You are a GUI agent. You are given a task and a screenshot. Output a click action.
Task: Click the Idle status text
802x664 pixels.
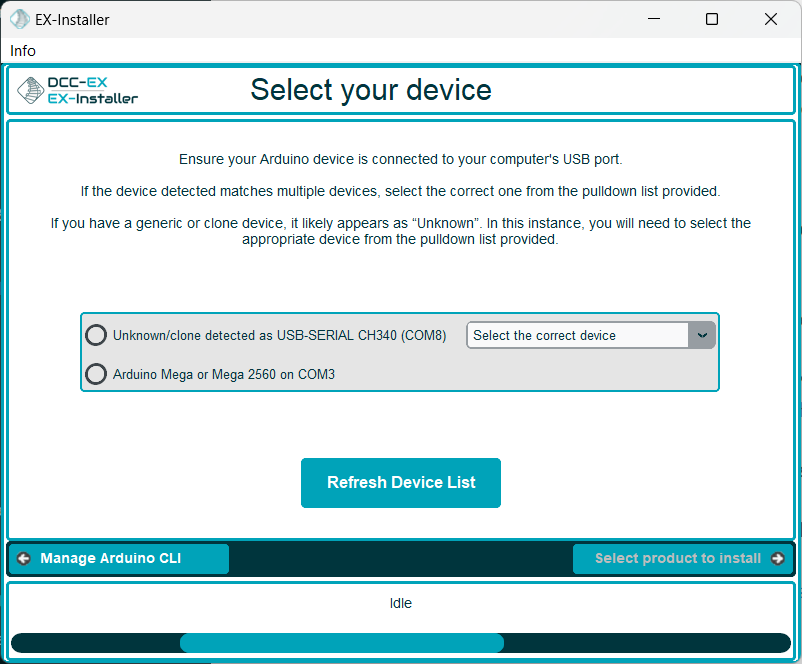[400, 603]
